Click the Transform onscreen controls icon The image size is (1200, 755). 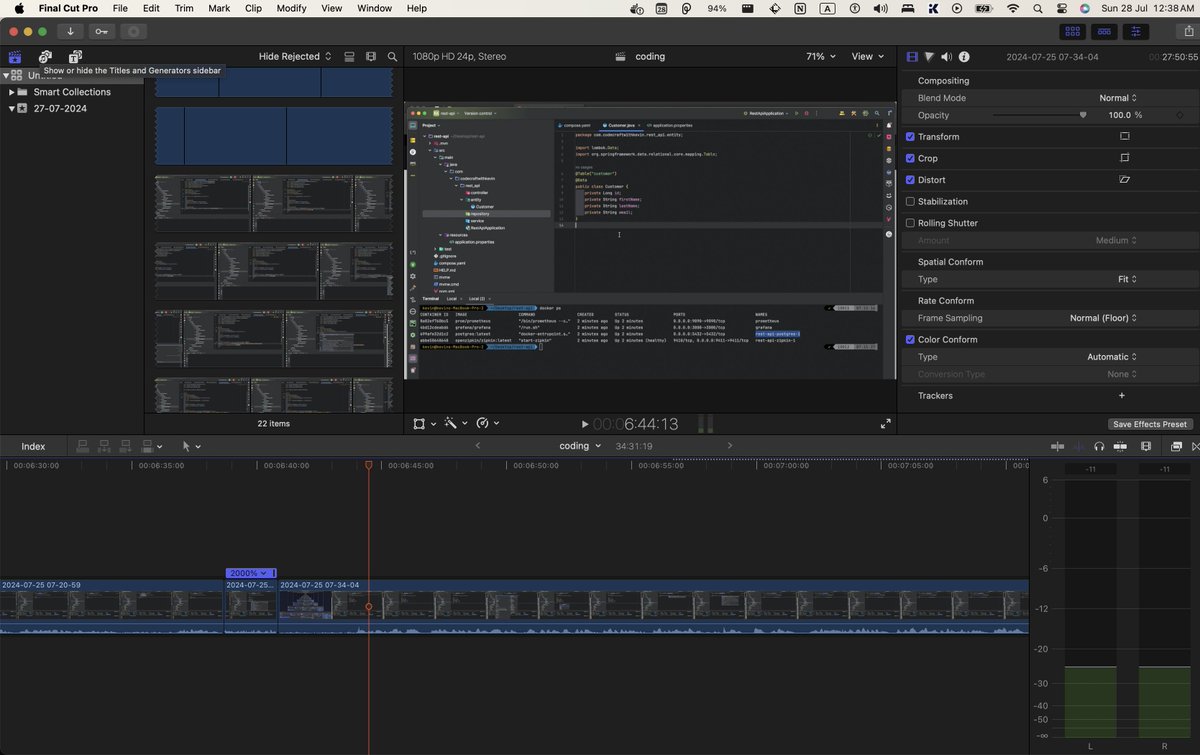click(1125, 137)
